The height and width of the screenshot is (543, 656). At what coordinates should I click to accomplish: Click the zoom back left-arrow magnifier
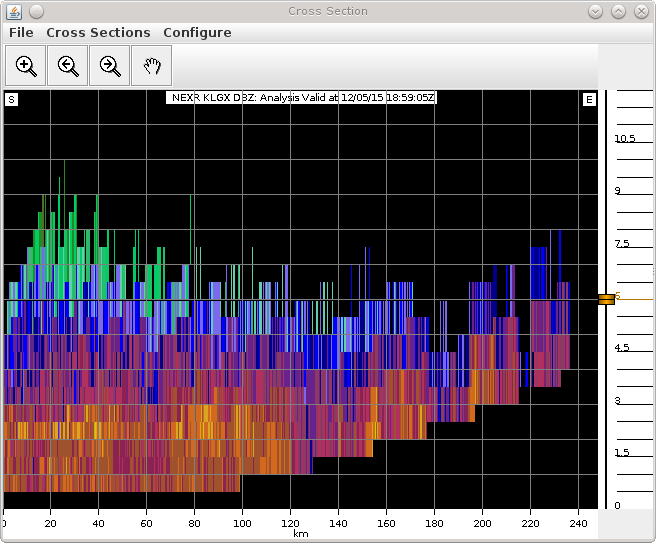point(68,66)
